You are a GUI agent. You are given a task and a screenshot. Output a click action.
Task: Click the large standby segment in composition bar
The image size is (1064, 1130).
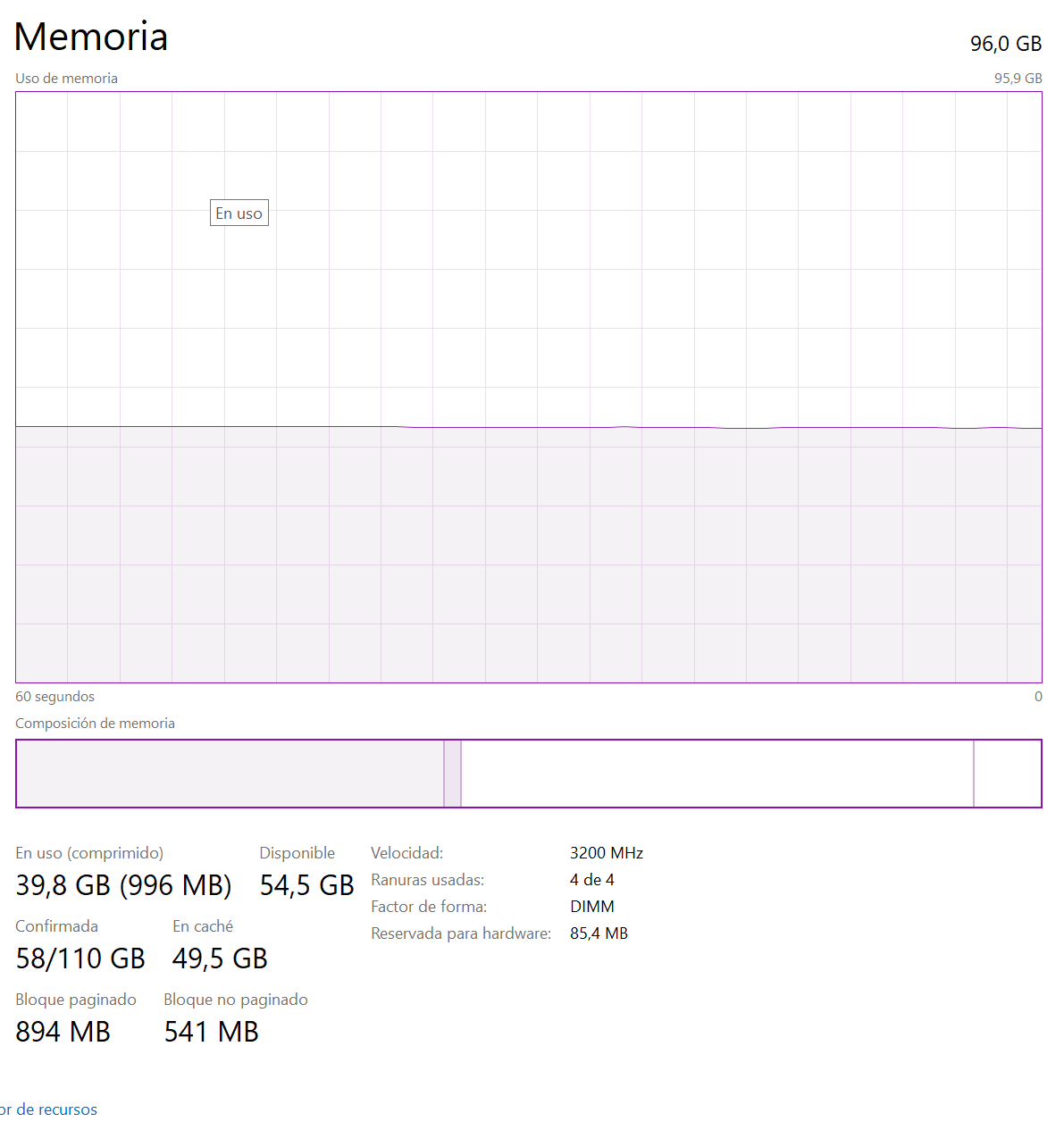[x=716, y=774]
